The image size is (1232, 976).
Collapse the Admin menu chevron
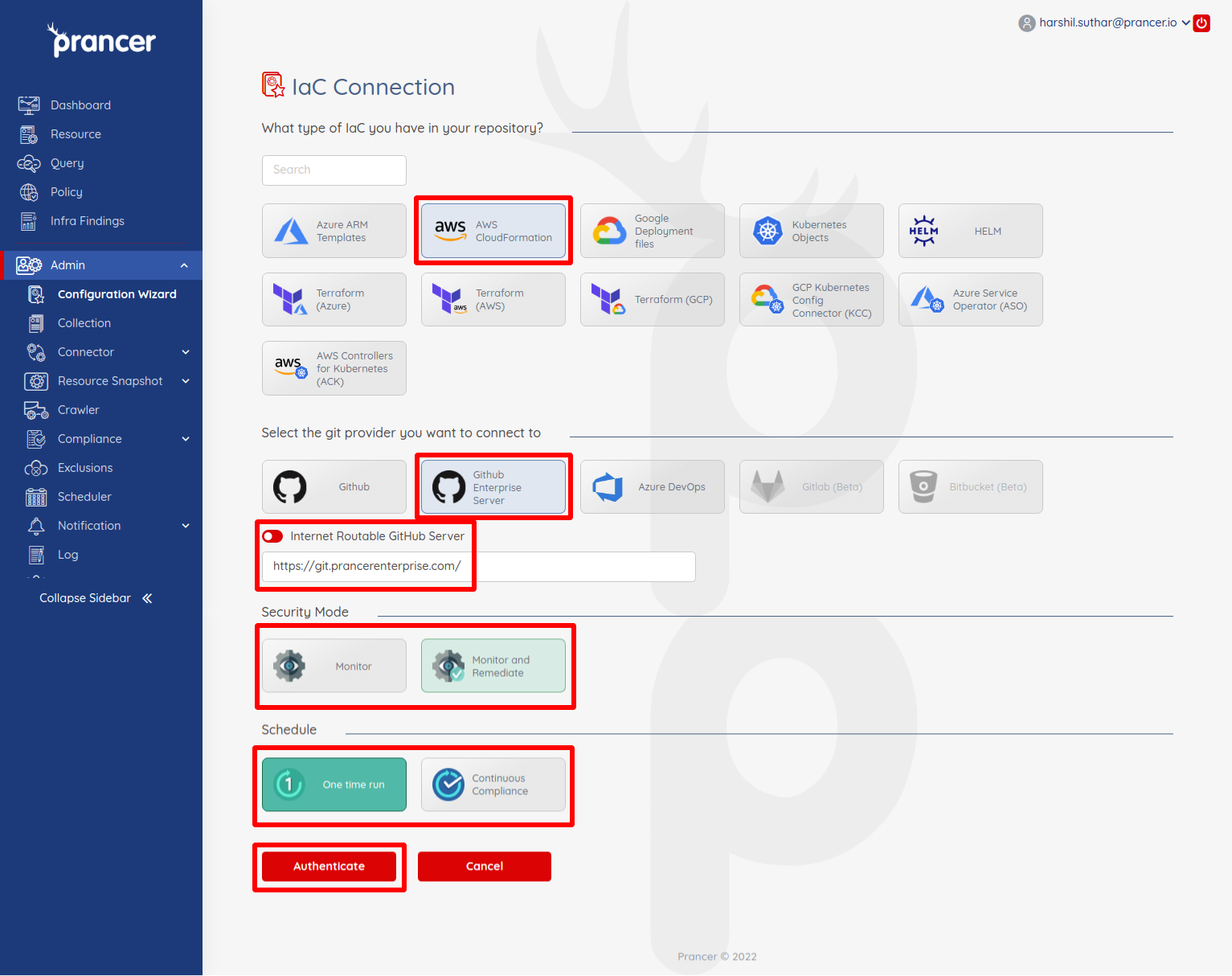pos(184,265)
